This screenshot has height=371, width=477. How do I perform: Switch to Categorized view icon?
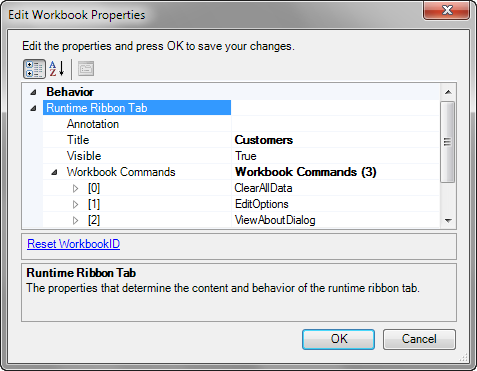tap(34, 69)
